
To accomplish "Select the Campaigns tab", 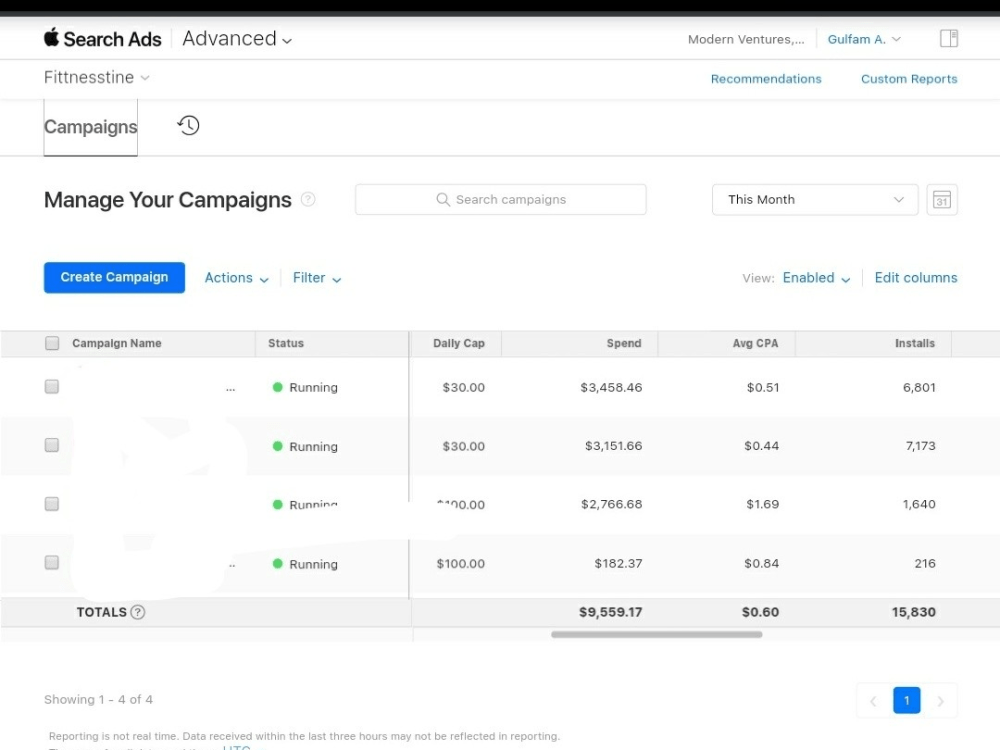I will pos(91,127).
